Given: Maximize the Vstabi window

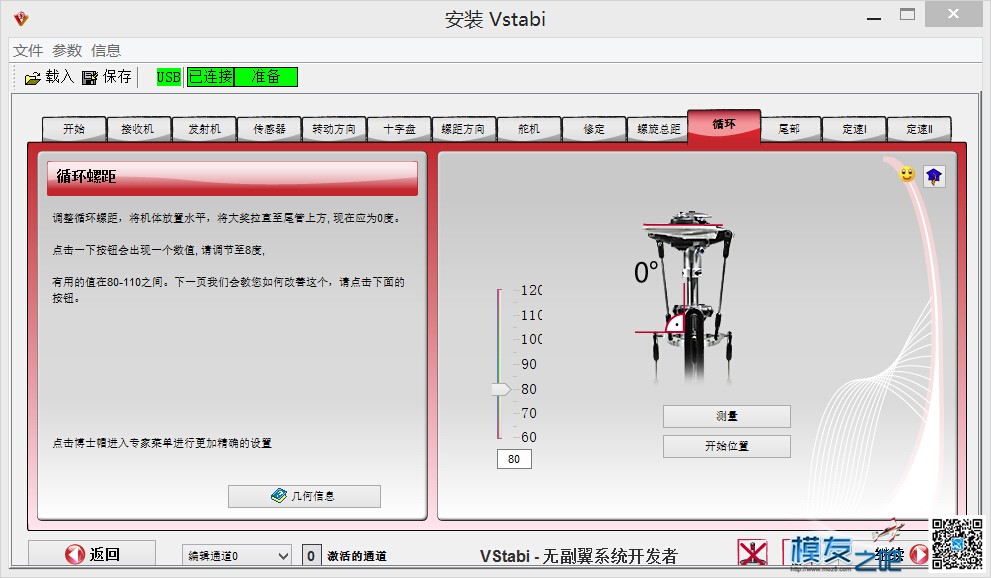Looking at the screenshot, I should pos(908,15).
